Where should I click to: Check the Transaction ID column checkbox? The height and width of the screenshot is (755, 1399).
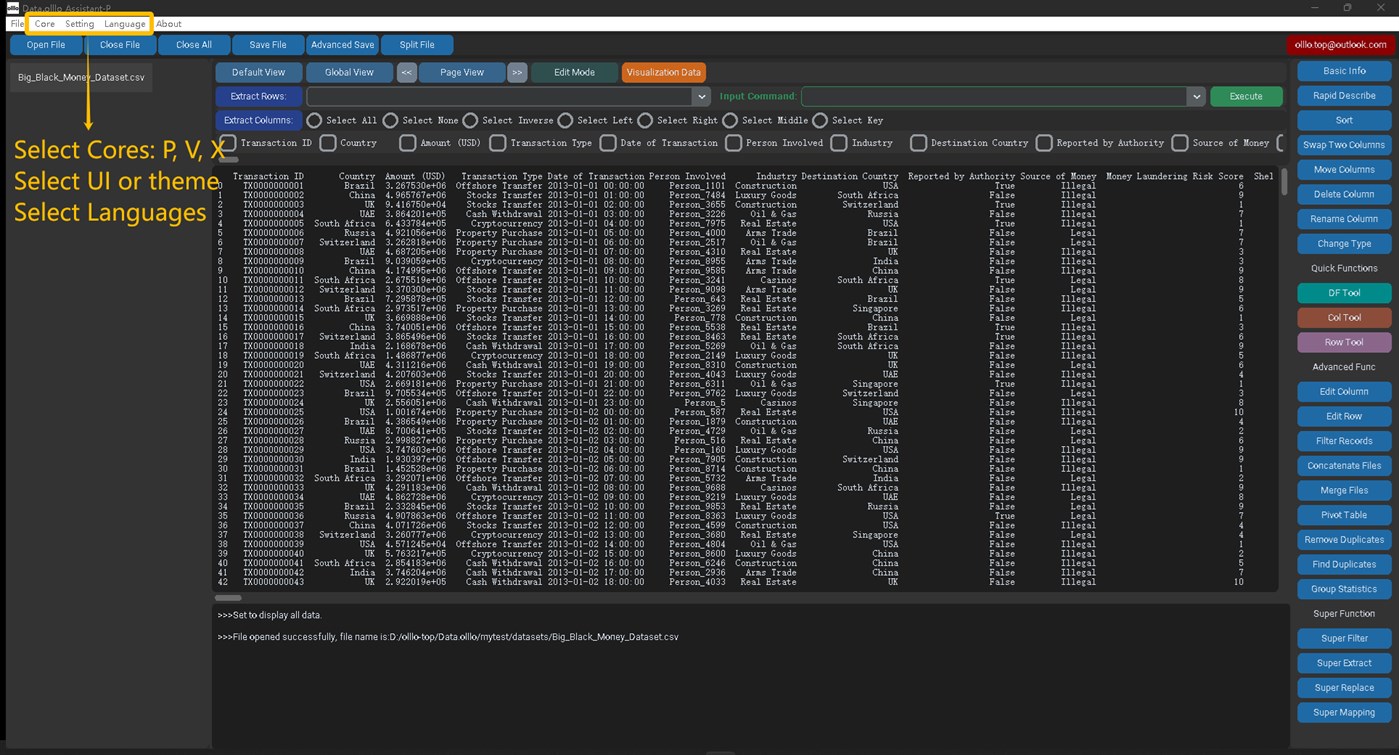click(x=228, y=143)
